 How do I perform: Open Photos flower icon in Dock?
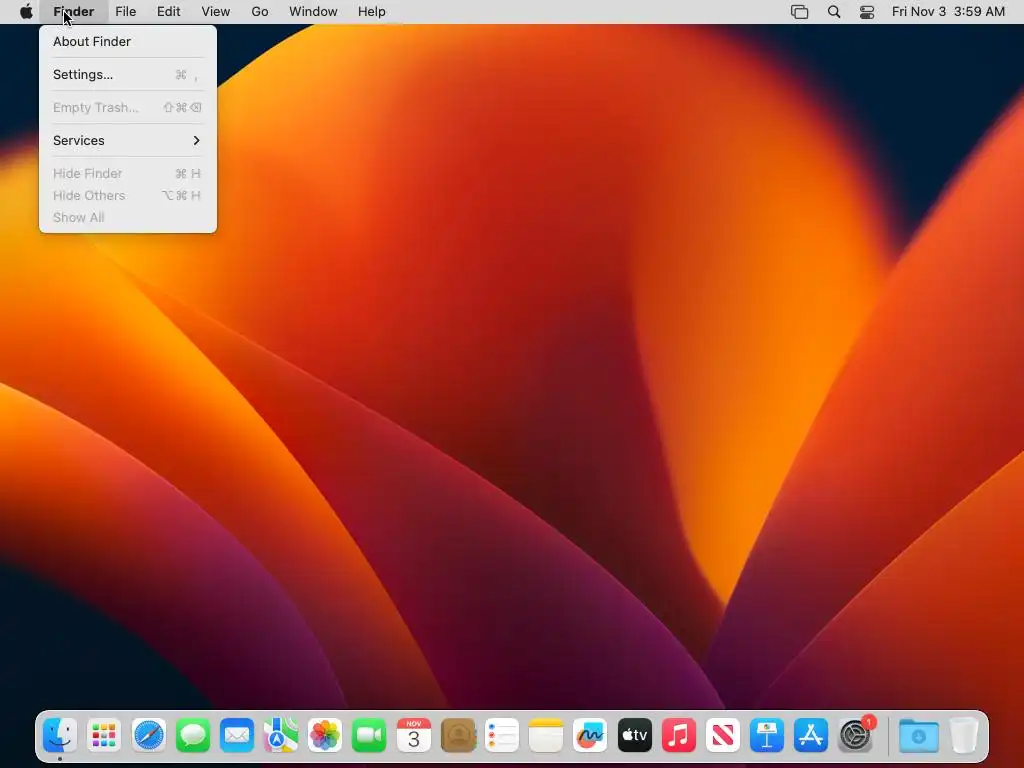tap(325, 735)
